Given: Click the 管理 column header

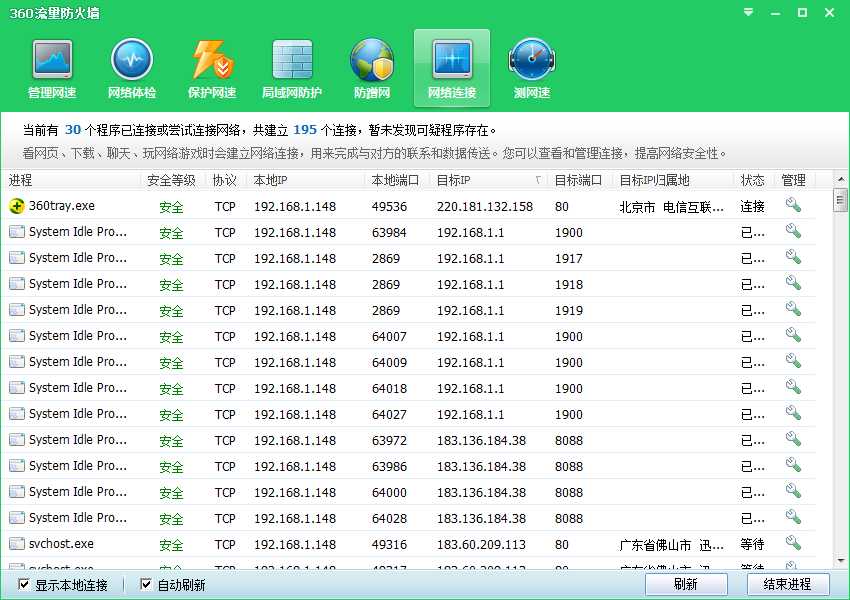Looking at the screenshot, I should [x=794, y=180].
